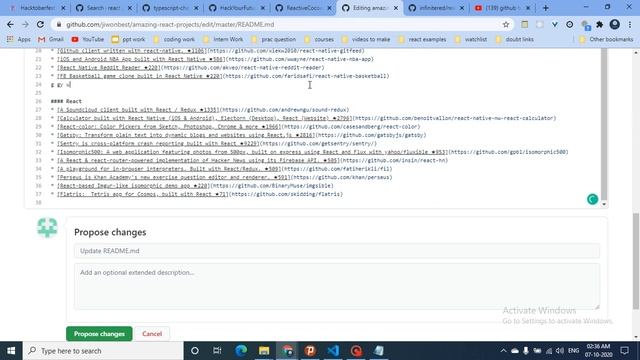Open notification center icon
The image size is (640, 360).
(x=624, y=351)
